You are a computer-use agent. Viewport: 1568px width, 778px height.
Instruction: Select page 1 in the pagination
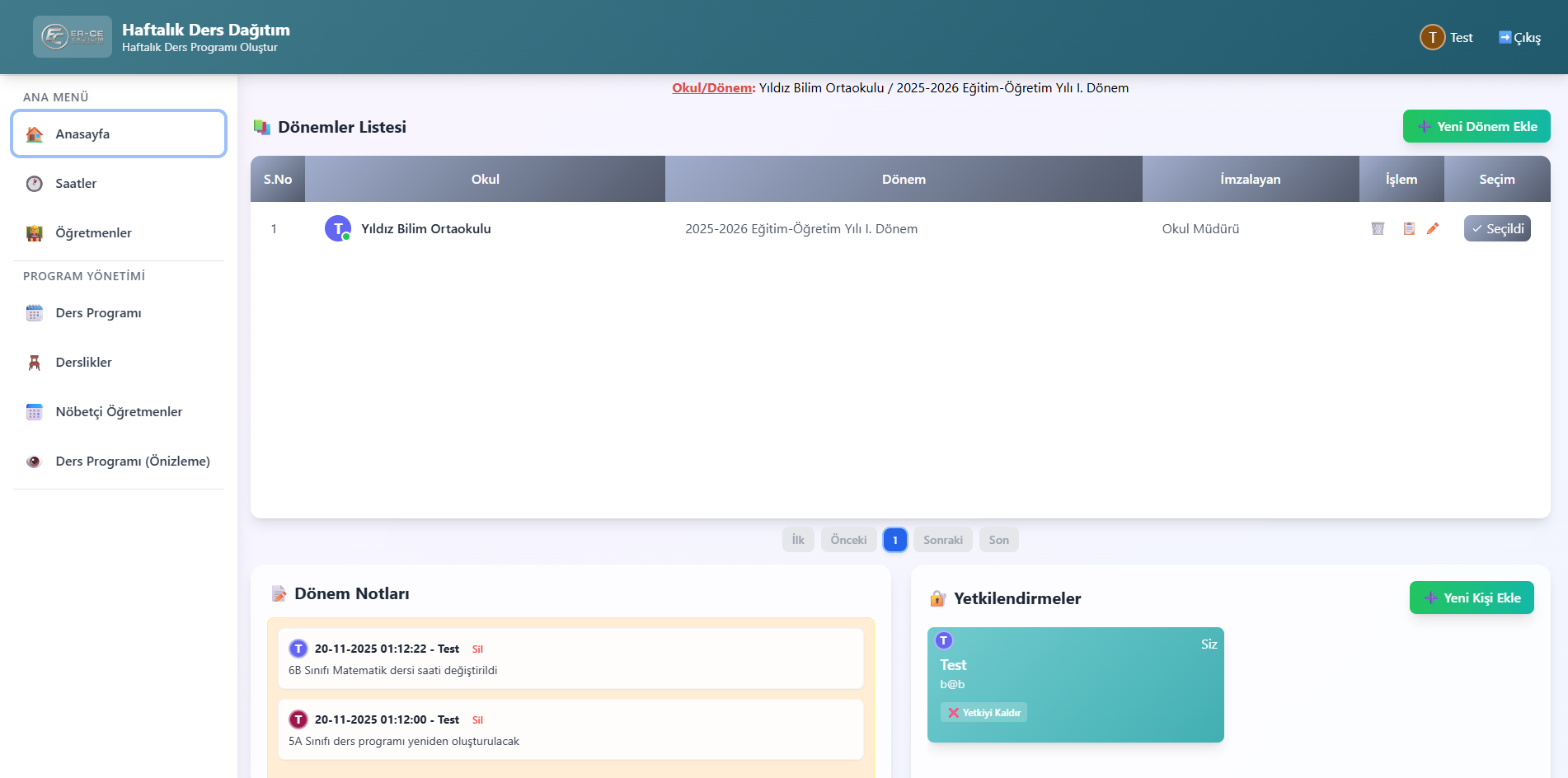pos(894,540)
